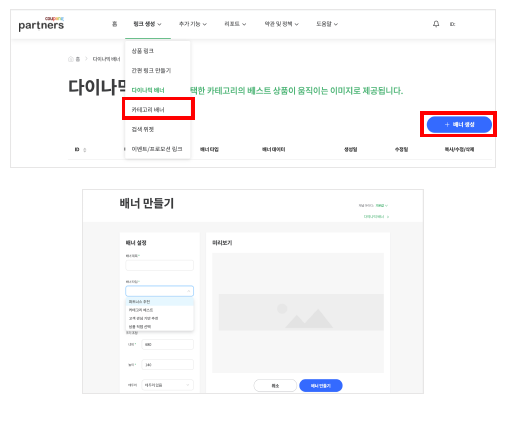Expand the 추가 기능 menu
This screenshot has height=433, width=522.
193,24
